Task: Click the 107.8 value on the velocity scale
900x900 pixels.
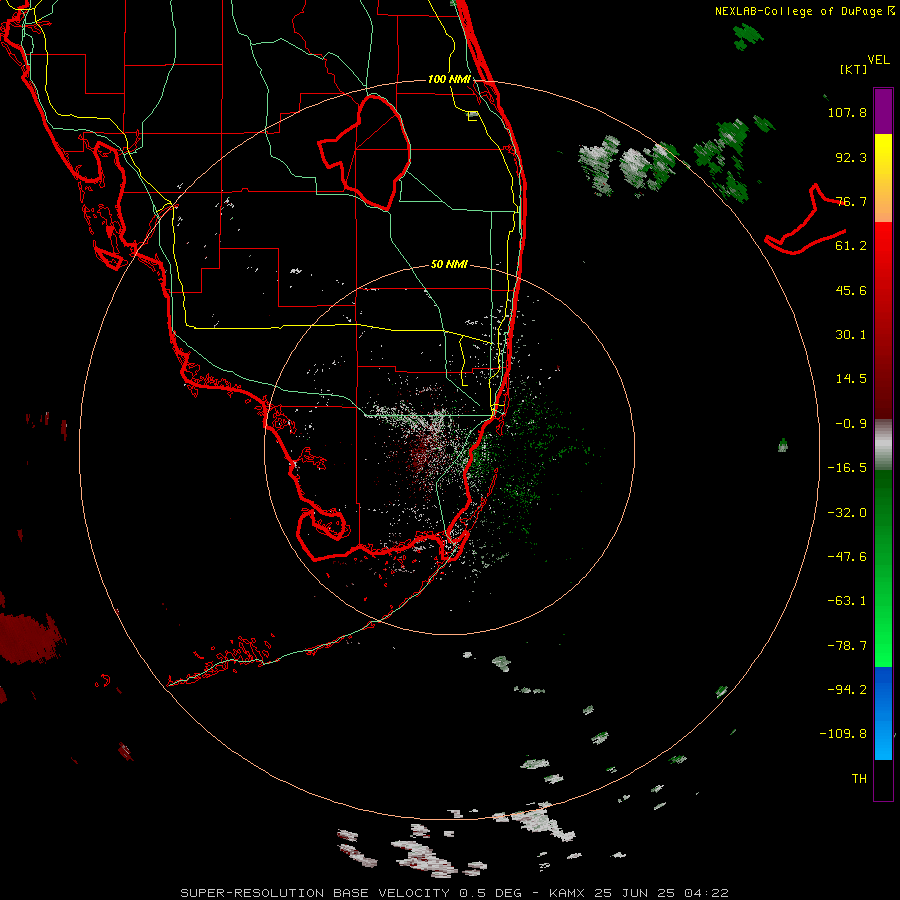Action: point(847,112)
